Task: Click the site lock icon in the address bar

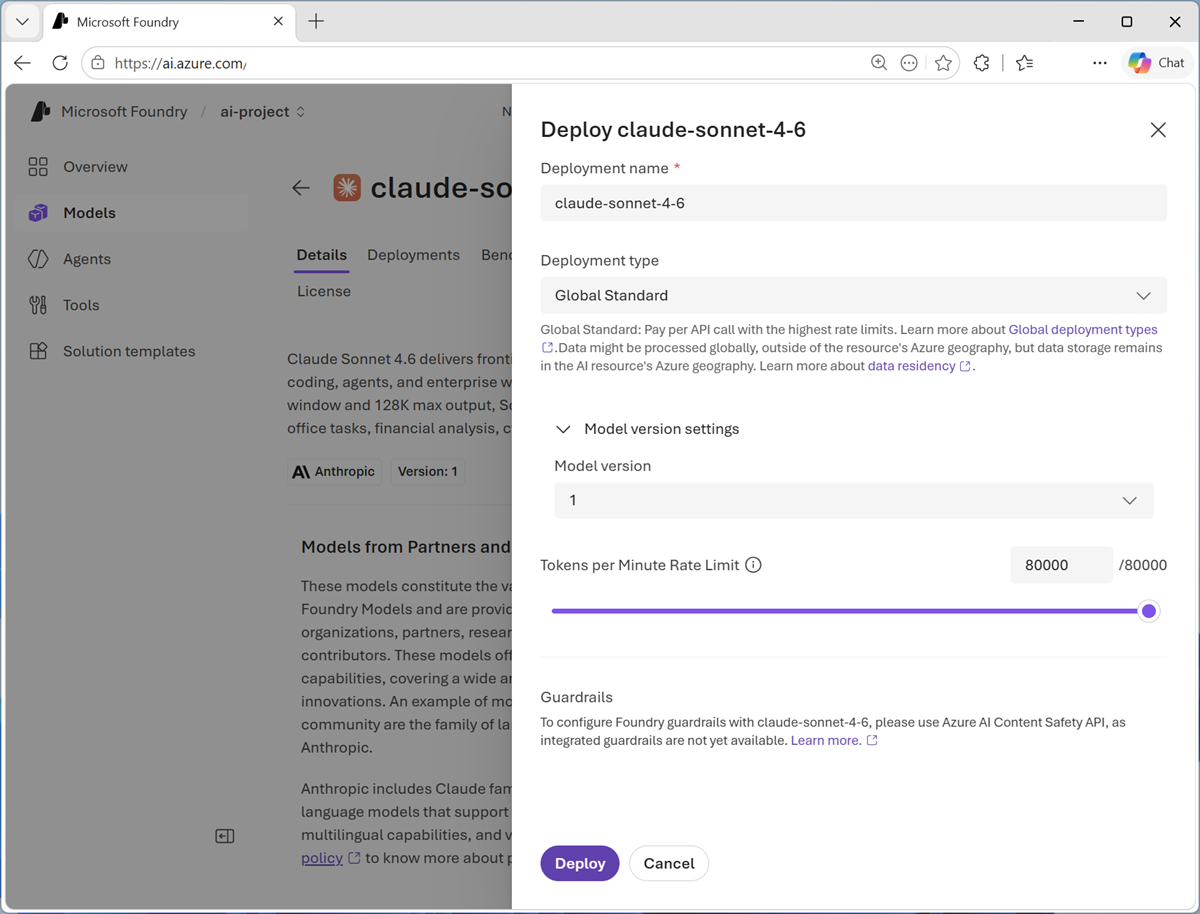Action: [97, 63]
